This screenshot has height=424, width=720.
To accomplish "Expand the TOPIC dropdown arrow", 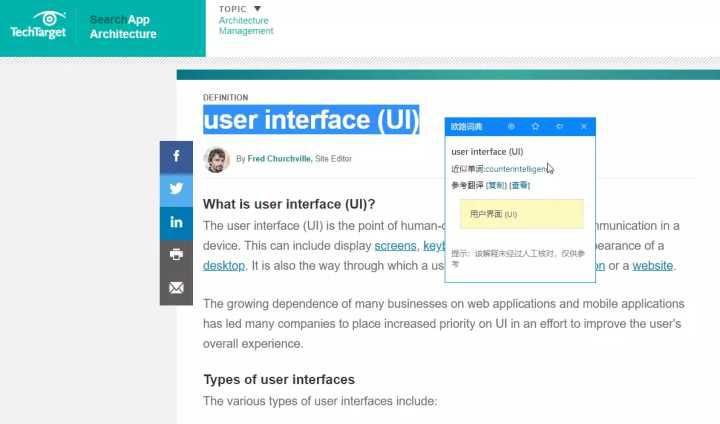I will [257, 9].
